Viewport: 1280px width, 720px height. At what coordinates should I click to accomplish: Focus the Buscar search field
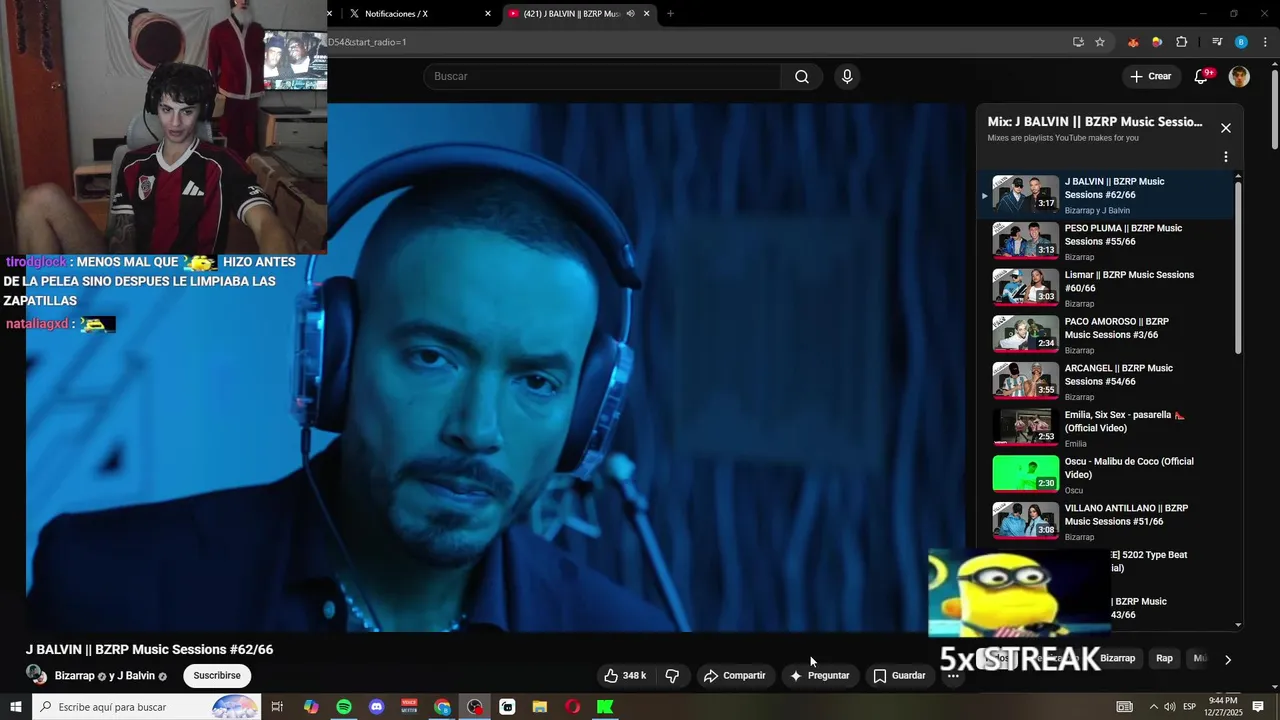[602, 77]
